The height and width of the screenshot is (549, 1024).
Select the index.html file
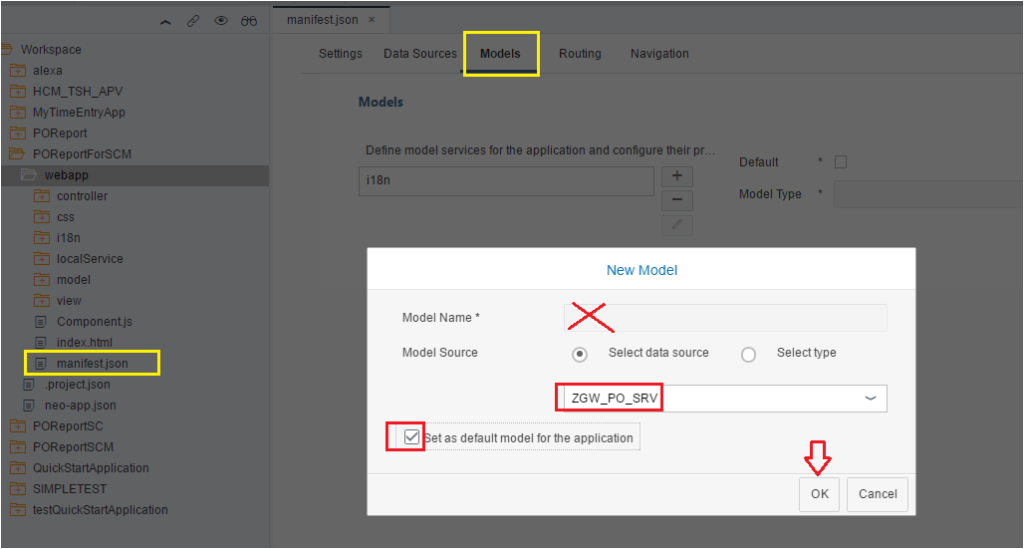(84, 342)
